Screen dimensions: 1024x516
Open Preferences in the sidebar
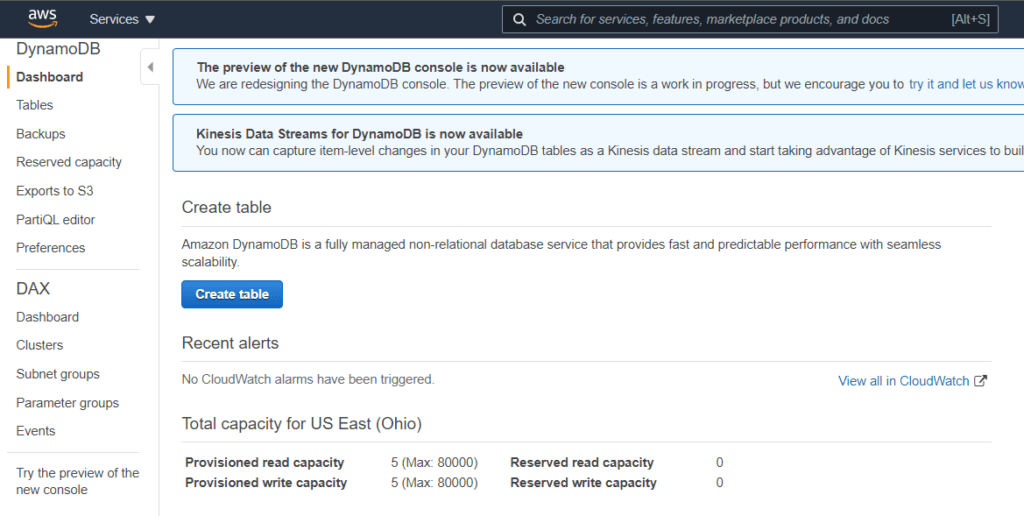50,248
